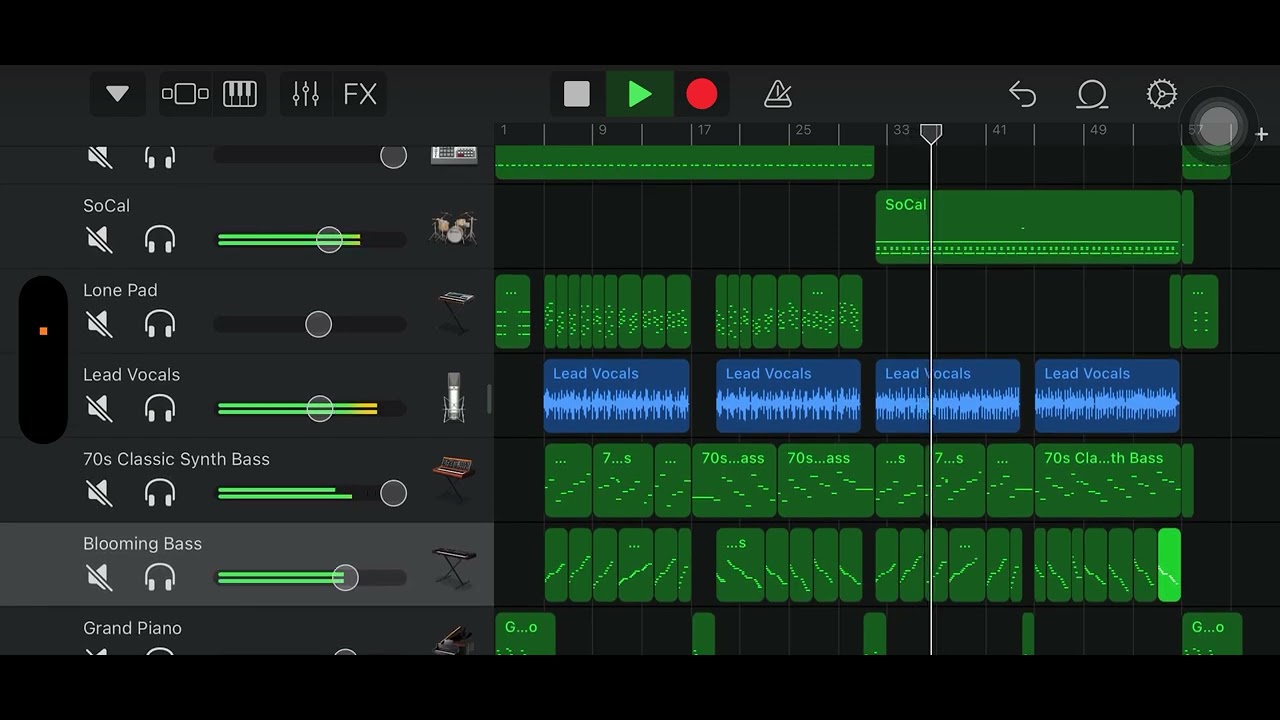The height and width of the screenshot is (720, 1280).
Task: Select the first Grand Piano G...o region
Action: 525,634
